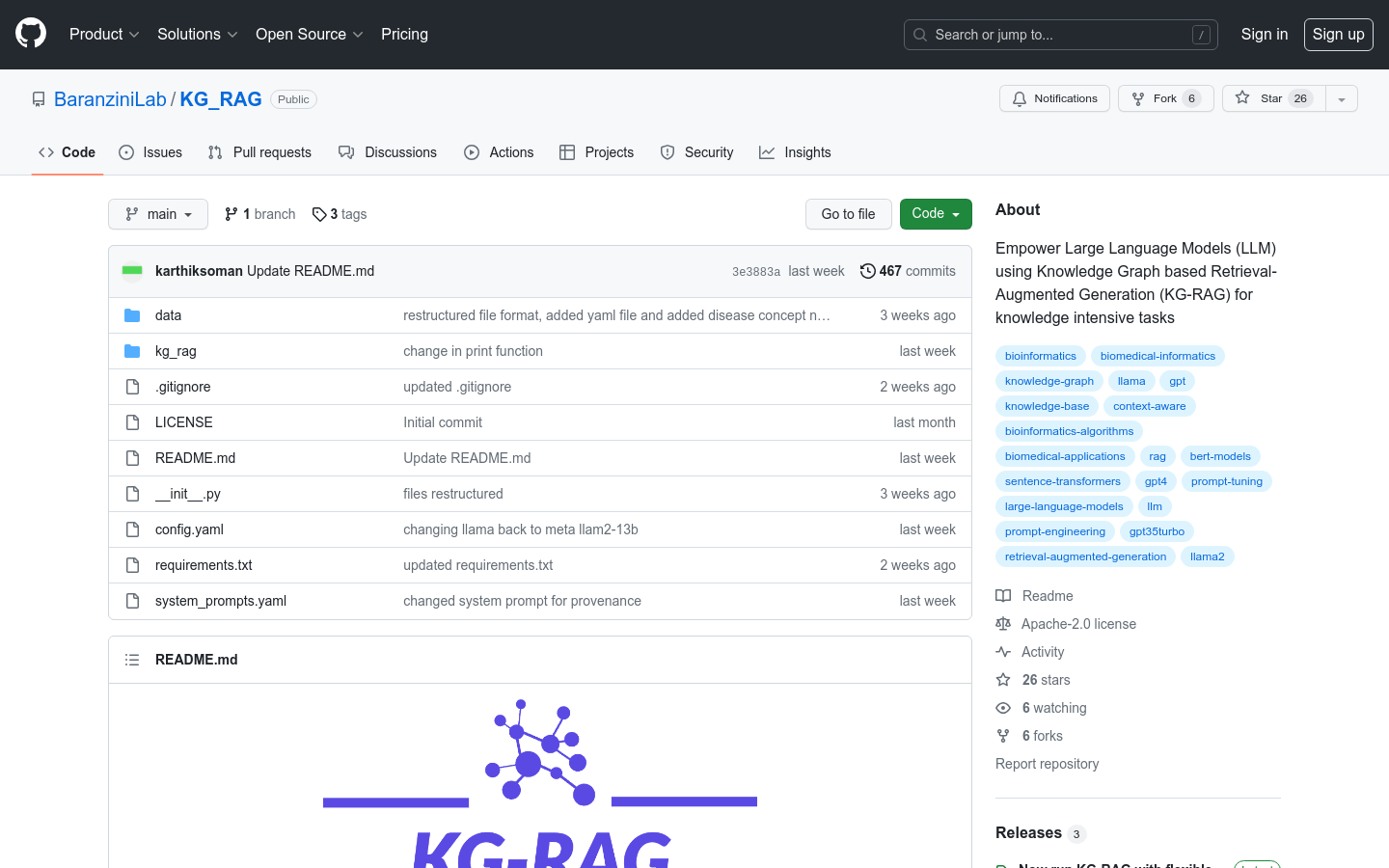The width and height of the screenshot is (1389, 868).
Task: Click the Apache-2.0 license scales icon
Action: [x=1003, y=623]
